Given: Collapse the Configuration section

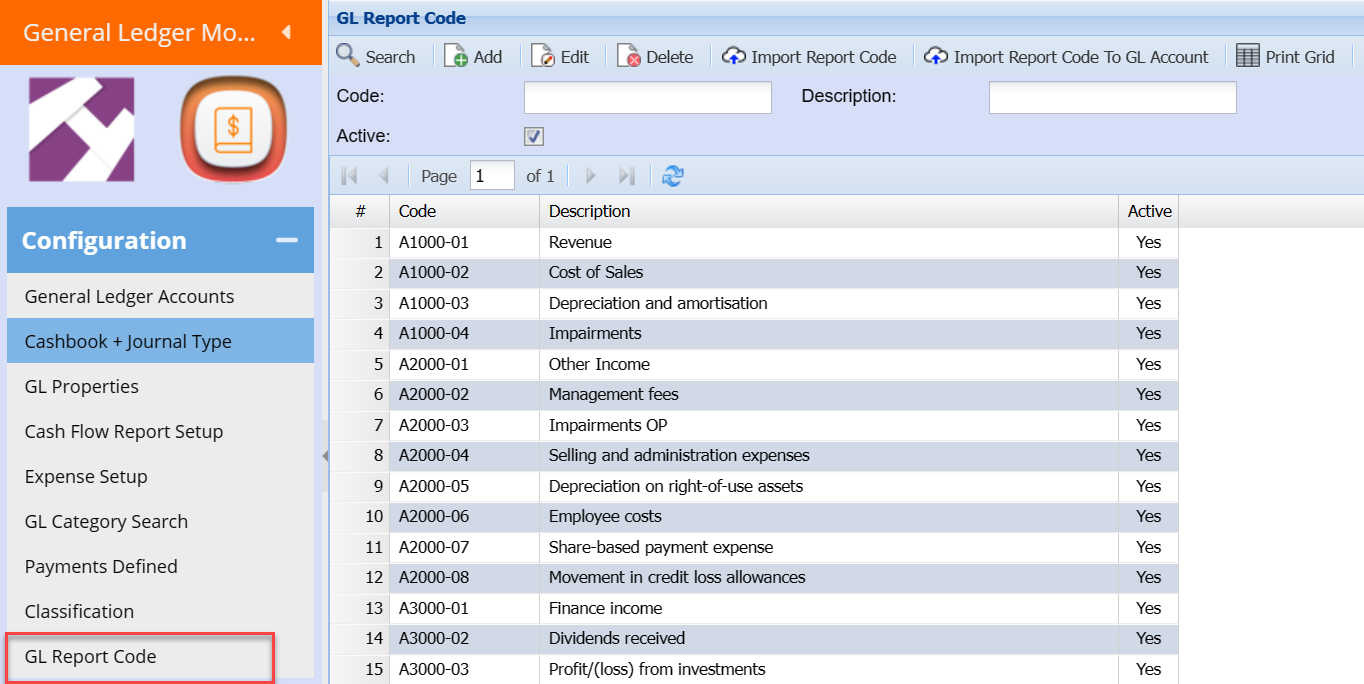Looking at the screenshot, I should pyautogui.click(x=287, y=240).
